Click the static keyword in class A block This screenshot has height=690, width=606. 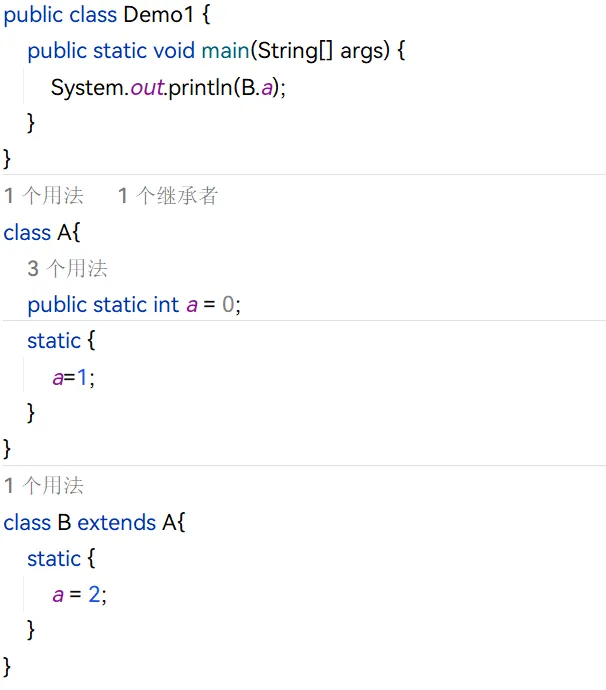tap(54, 341)
